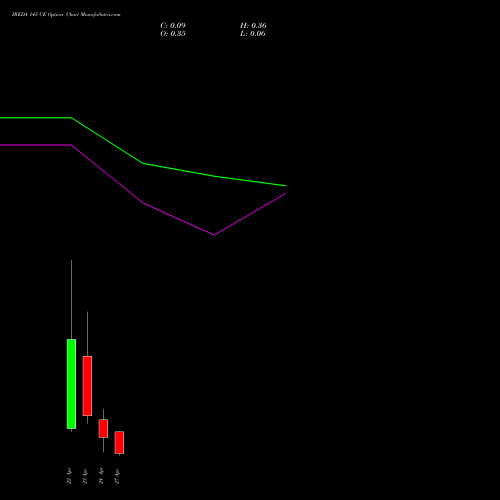This screenshot has height=500, width=500.
Task: Click the green moving-average line
Action: click(x=143, y=163)
